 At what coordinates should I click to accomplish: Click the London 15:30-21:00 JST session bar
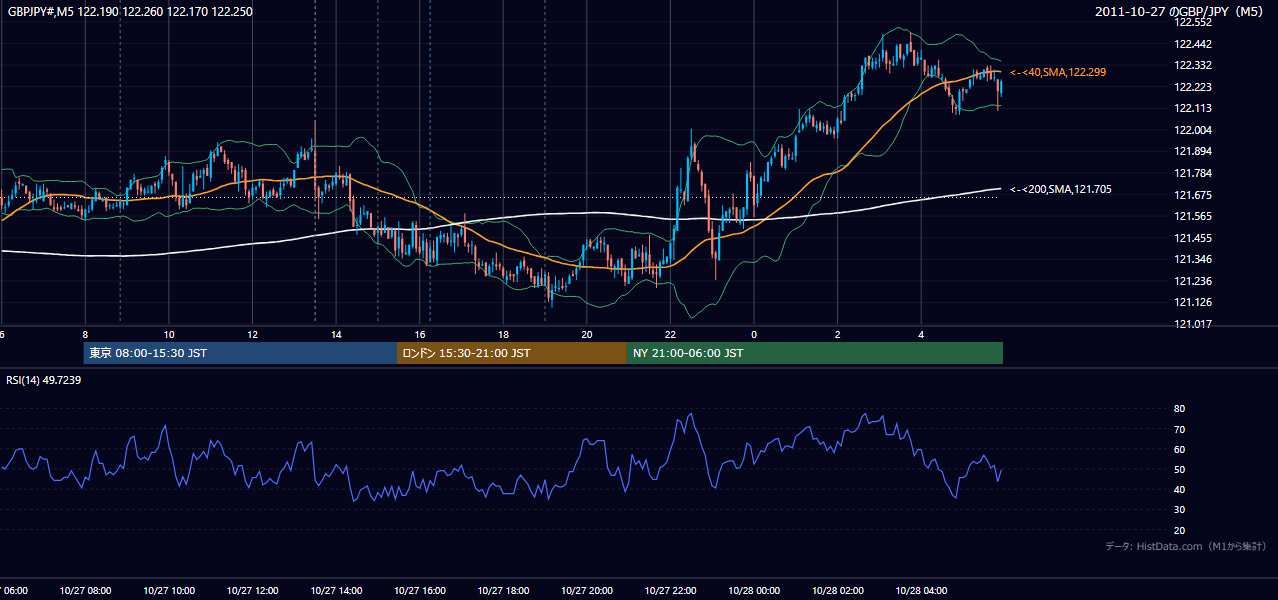coord(512,353)
